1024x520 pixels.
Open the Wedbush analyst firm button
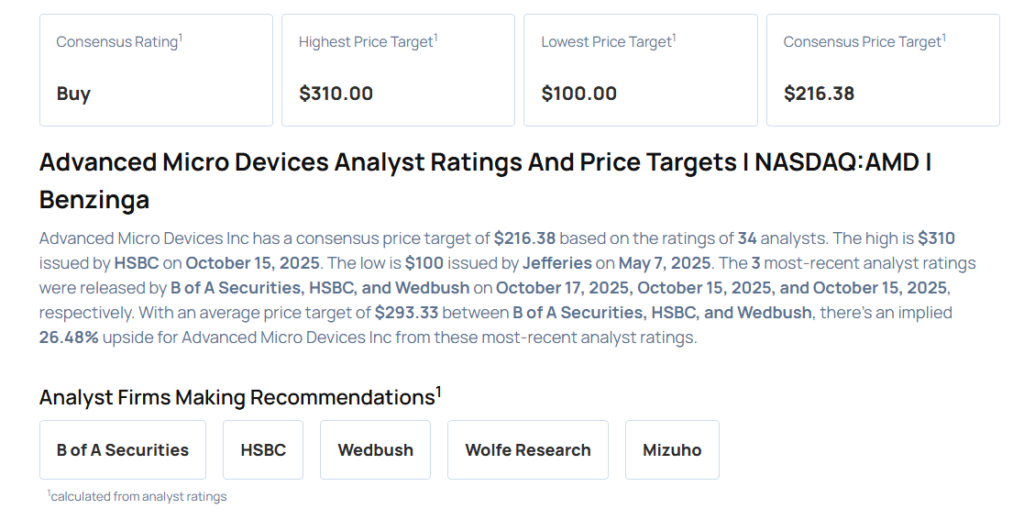click(x=375, y=450)
